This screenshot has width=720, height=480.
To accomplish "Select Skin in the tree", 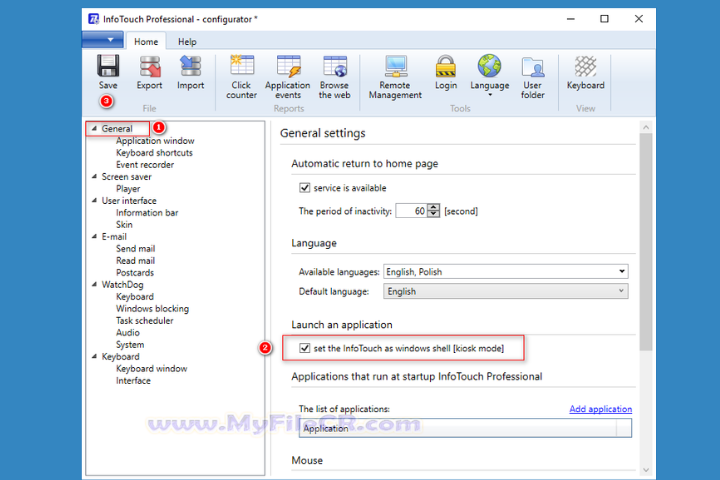I will coord(124,224).
